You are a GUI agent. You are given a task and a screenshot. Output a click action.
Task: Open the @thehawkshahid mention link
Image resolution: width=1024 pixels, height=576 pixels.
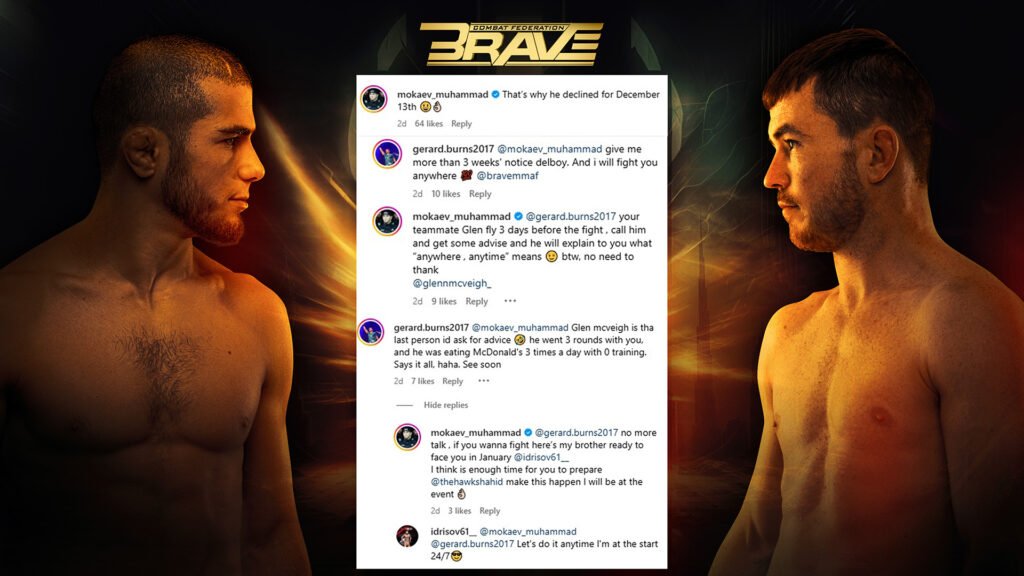click(x=466, y=481)
